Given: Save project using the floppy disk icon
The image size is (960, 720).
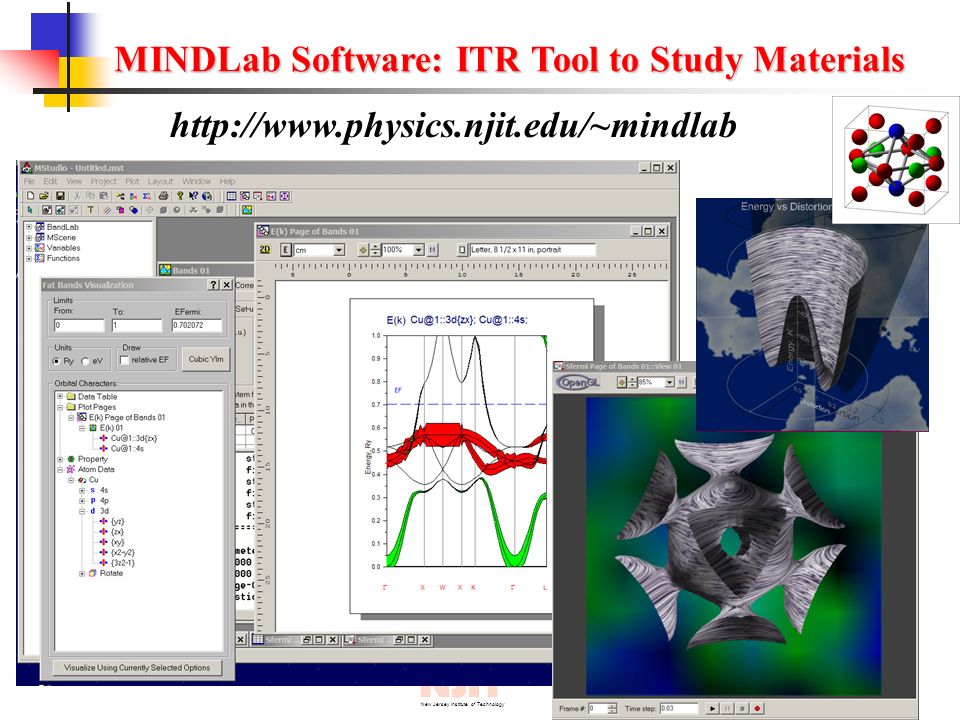Looking at the screenshot, I should 60,196.
